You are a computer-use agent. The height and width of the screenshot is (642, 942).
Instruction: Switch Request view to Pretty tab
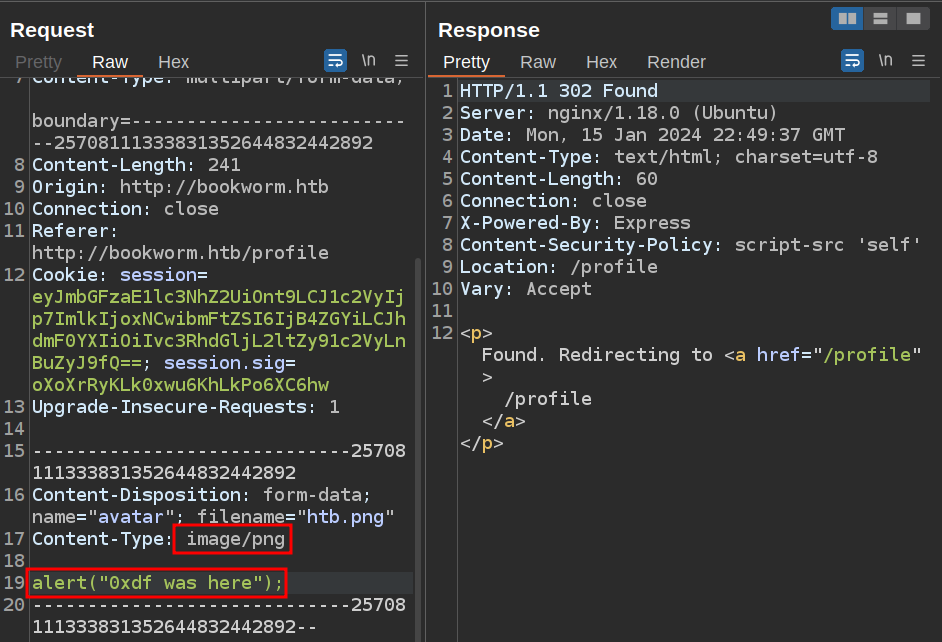point(38,62)
